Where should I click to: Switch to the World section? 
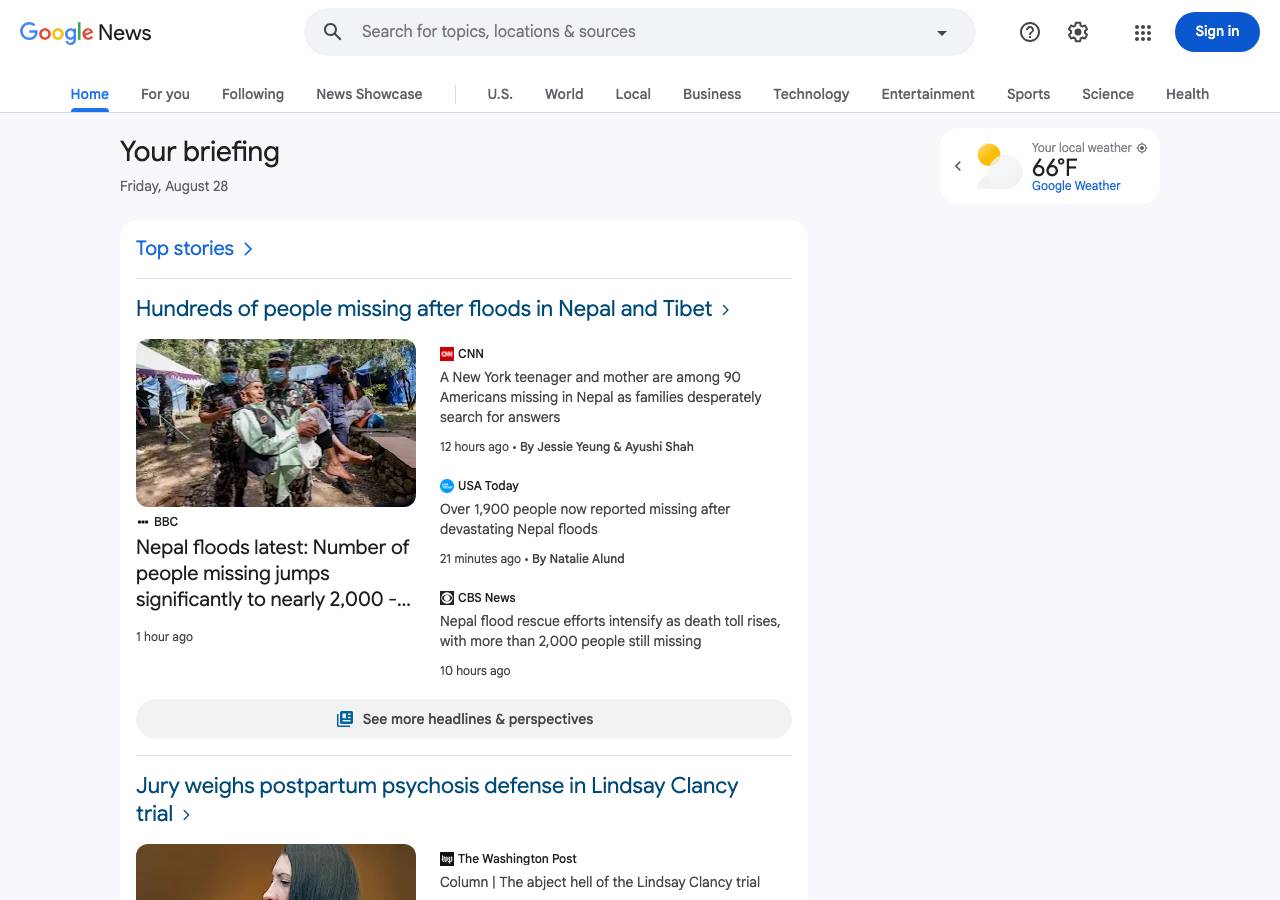[x=564, y=94]
